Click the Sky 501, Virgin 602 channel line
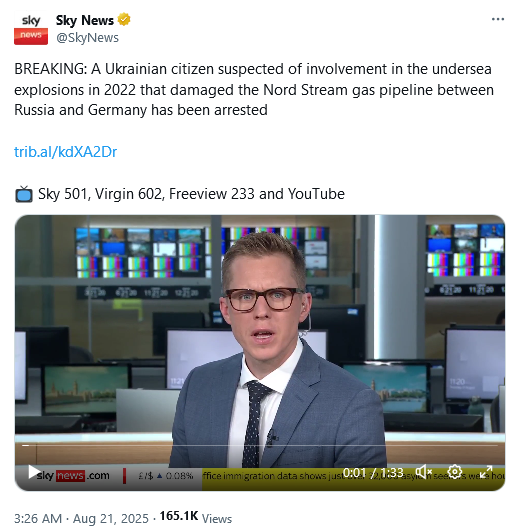This screenshot has height=532, width=519. pyautogui.click(x=191, y=194)
